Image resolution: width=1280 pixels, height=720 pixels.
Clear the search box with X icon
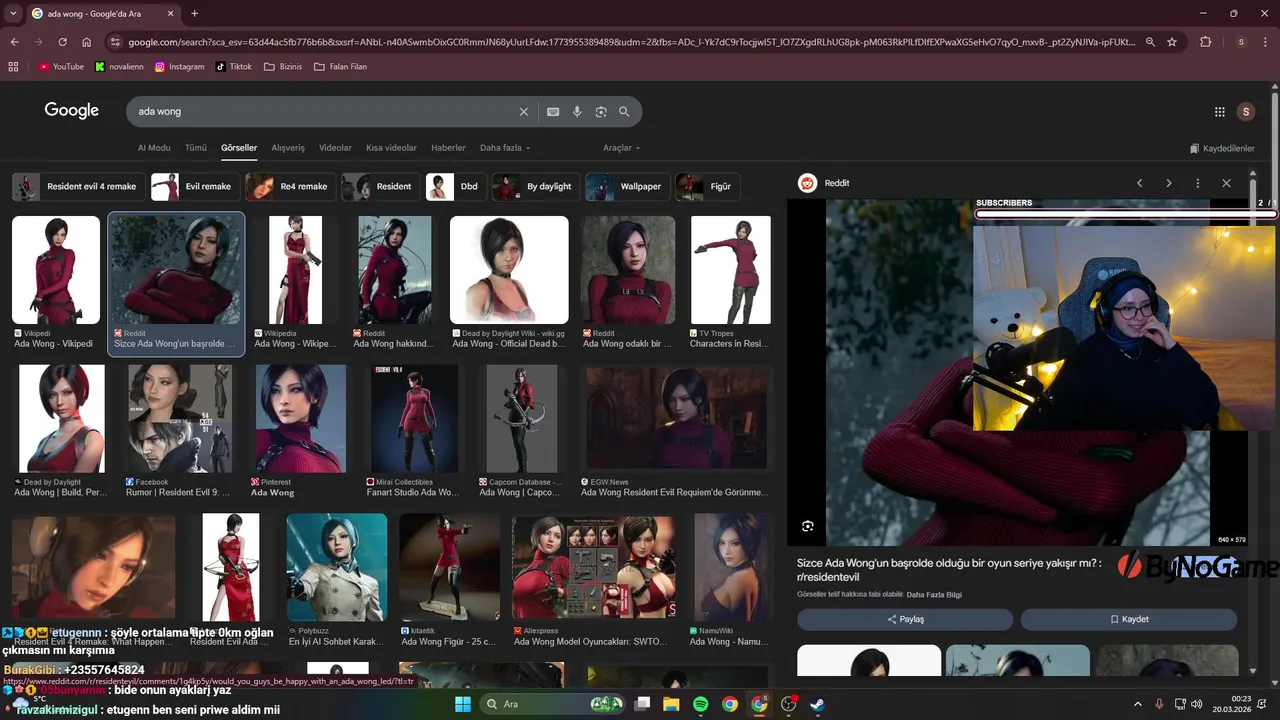(523, 112)
